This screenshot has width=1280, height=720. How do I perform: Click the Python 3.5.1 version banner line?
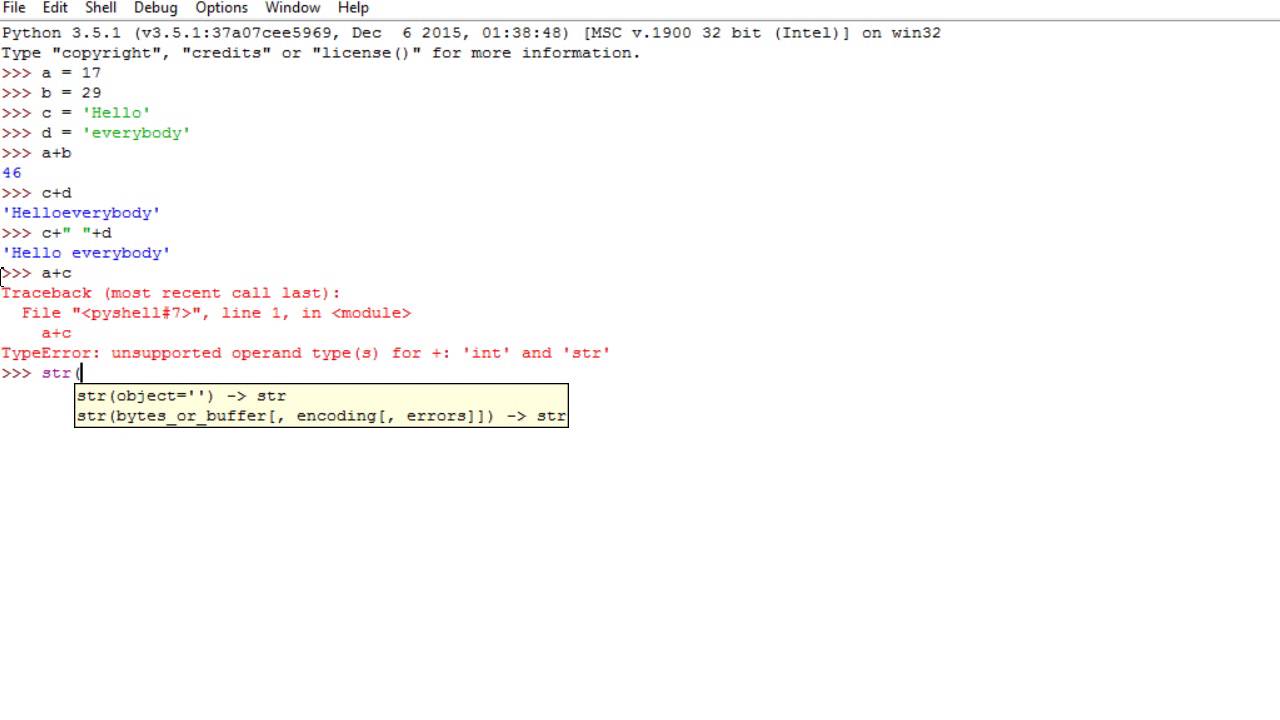(471, 33)
